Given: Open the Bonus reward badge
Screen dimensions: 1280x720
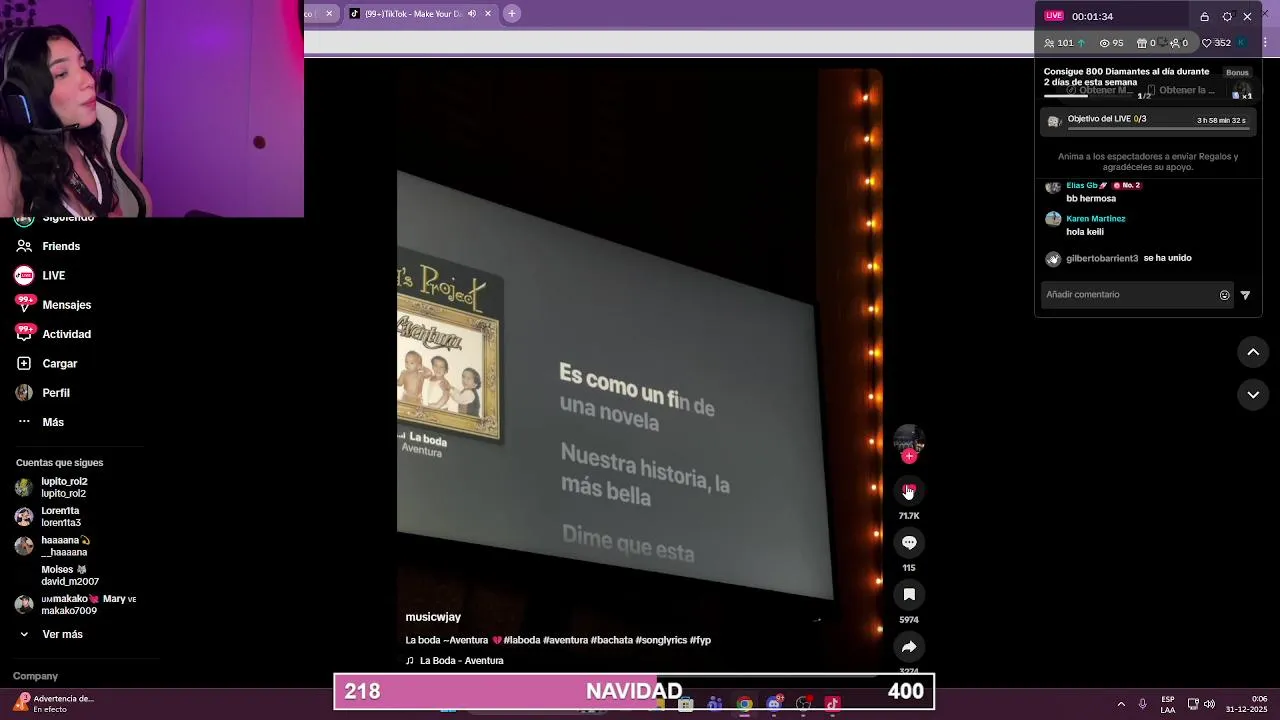Looking at the screenshot, I should point(1238,72).
